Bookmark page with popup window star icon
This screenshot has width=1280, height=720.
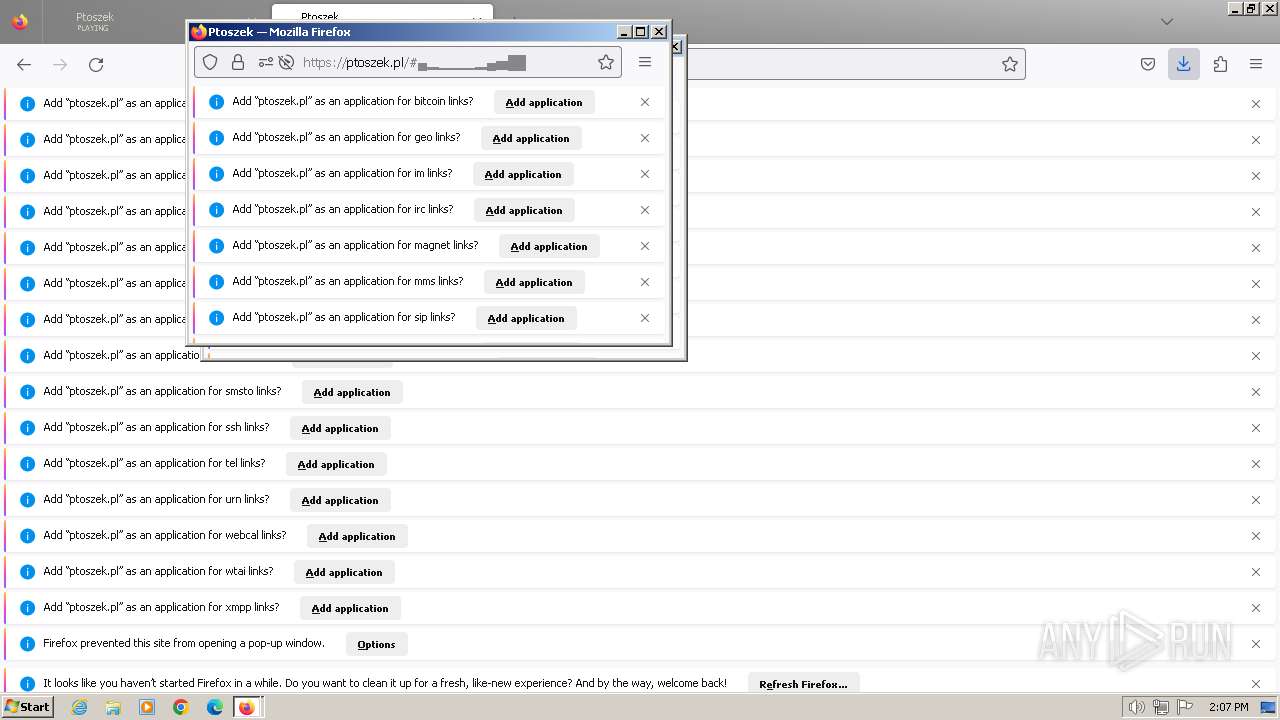click(x=606, y=62)
